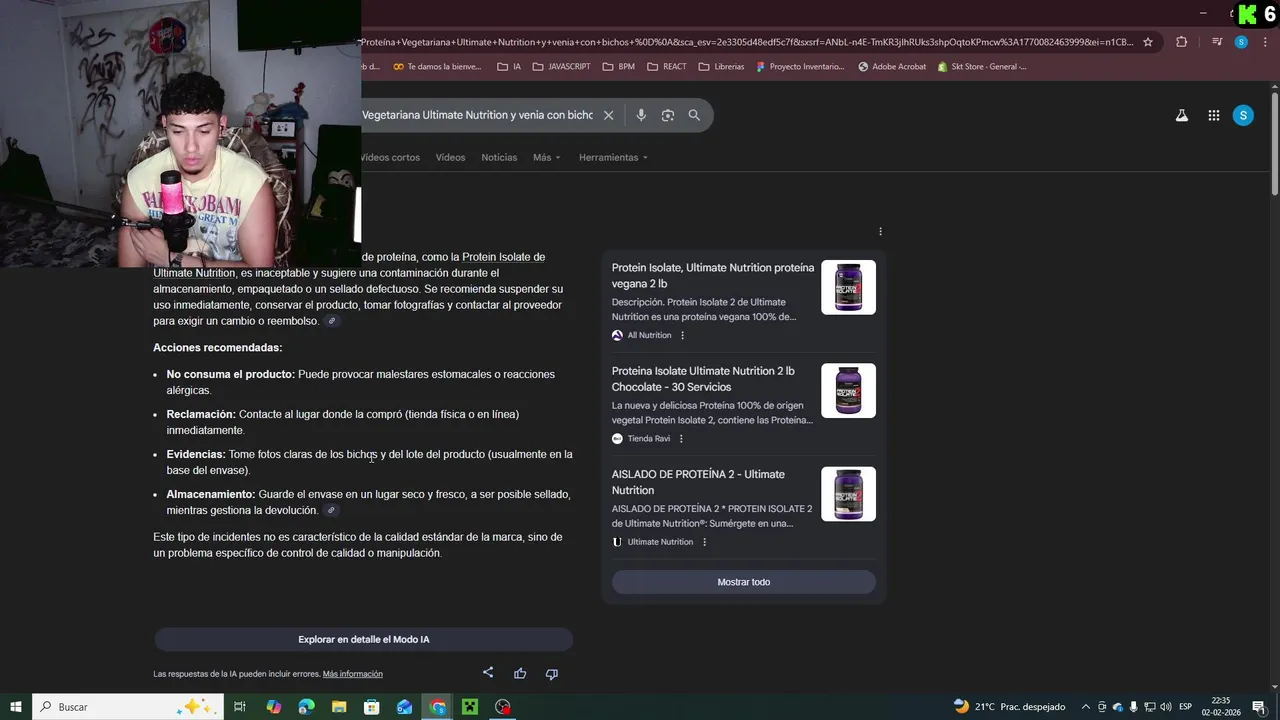Screen dimensions: 1280x720
Task: Click 'Explorar en detalle el Modo IA' button
Action: (x=363, y=640)
